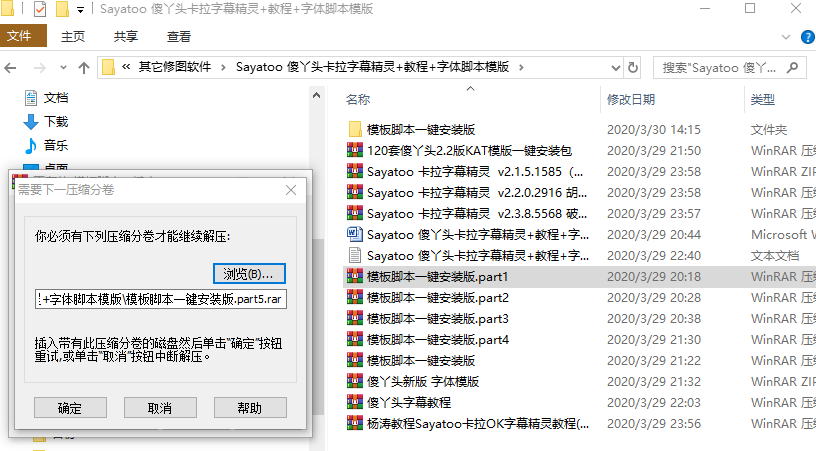Click the properties checkmark quick-access icon
The width and height of the screenshot is (816, 451).
40,9
